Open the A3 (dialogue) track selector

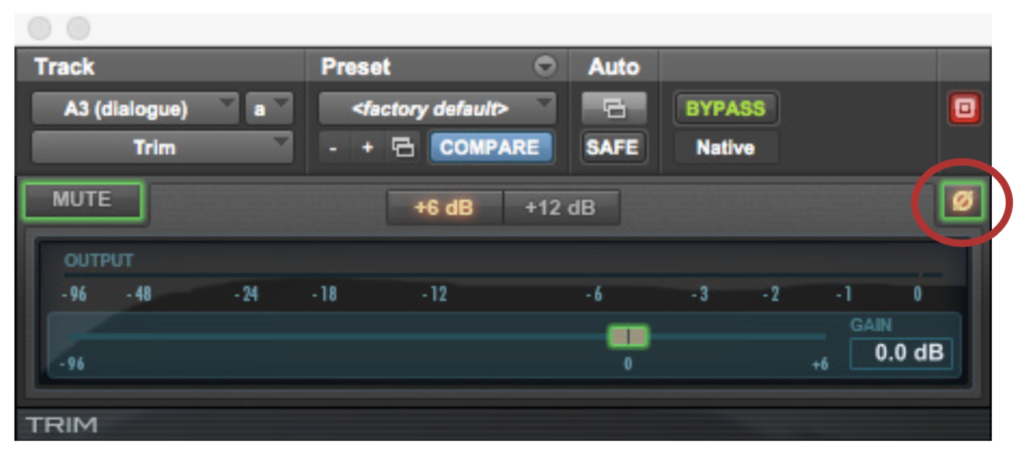coord(135,108)
